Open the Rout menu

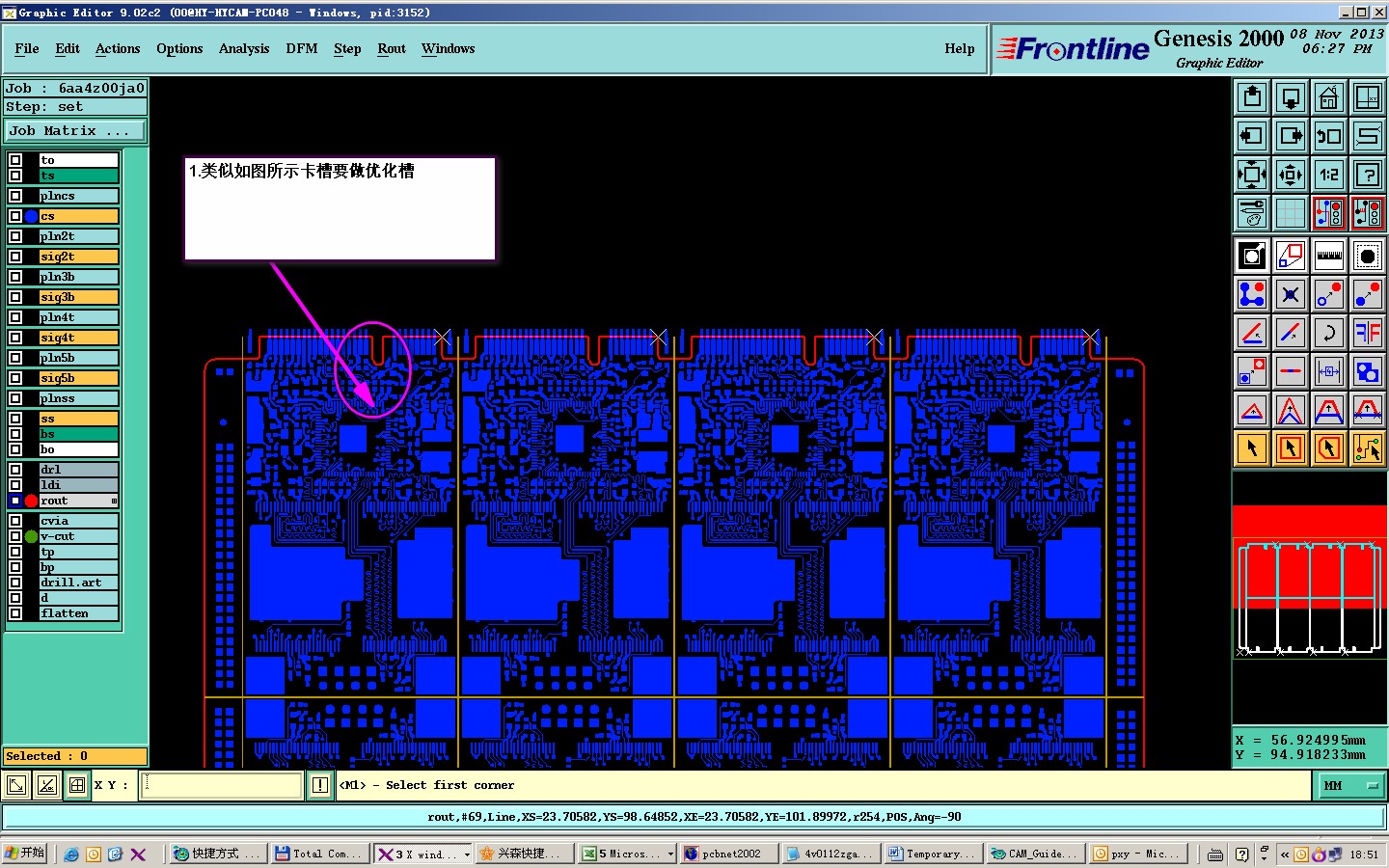point(392,48)
